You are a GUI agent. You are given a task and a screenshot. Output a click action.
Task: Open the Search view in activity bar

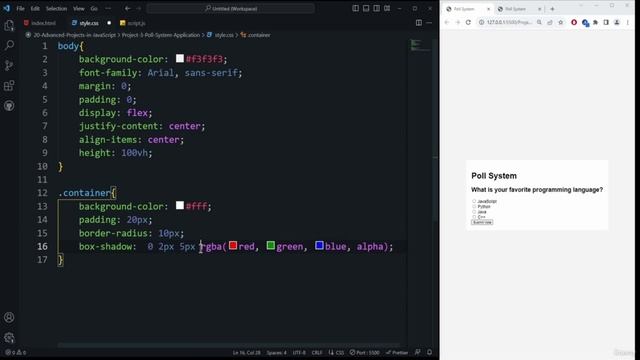(9, 45)
